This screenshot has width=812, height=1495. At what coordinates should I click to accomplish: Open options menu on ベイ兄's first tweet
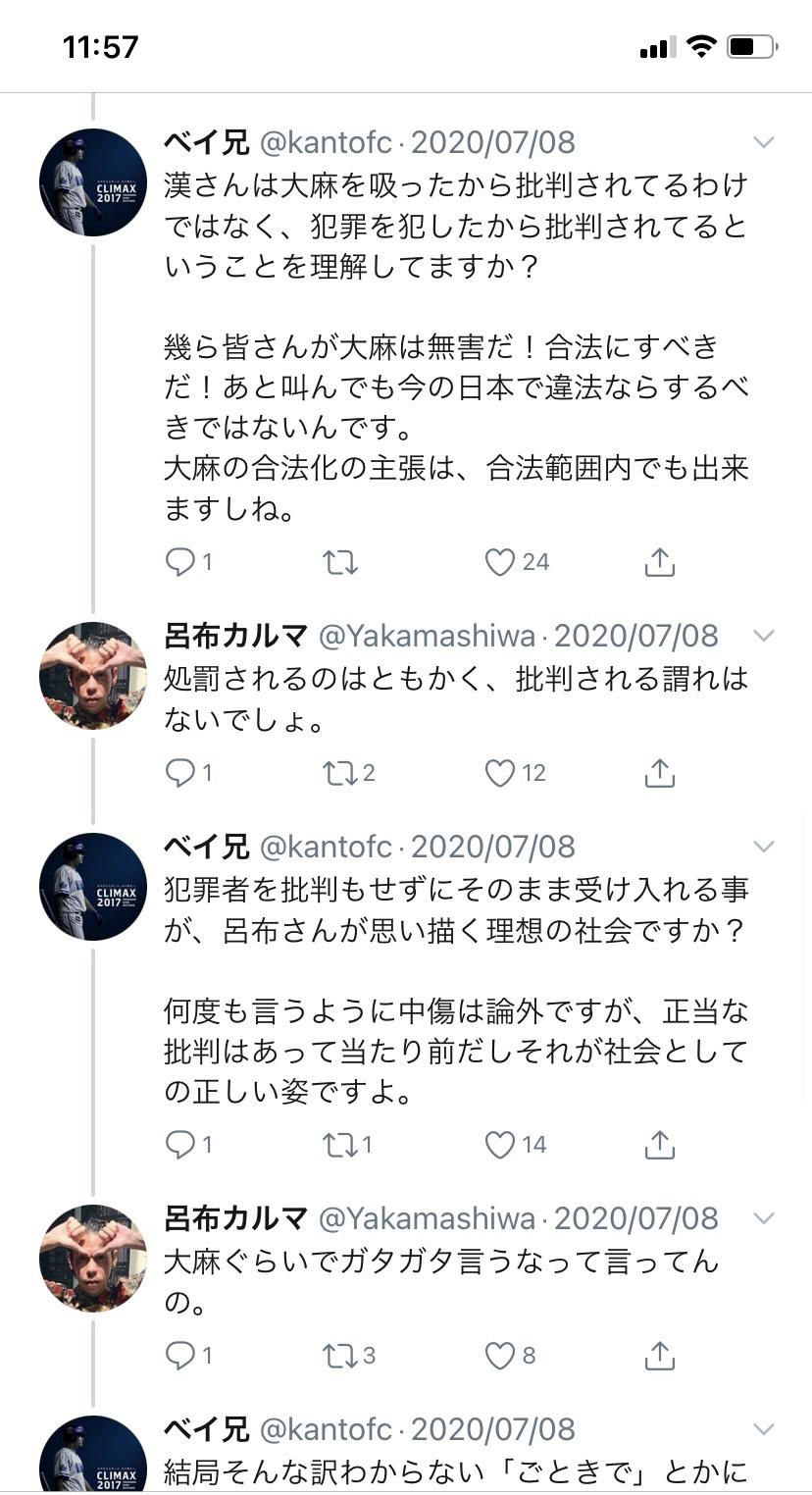pos(763,142)
